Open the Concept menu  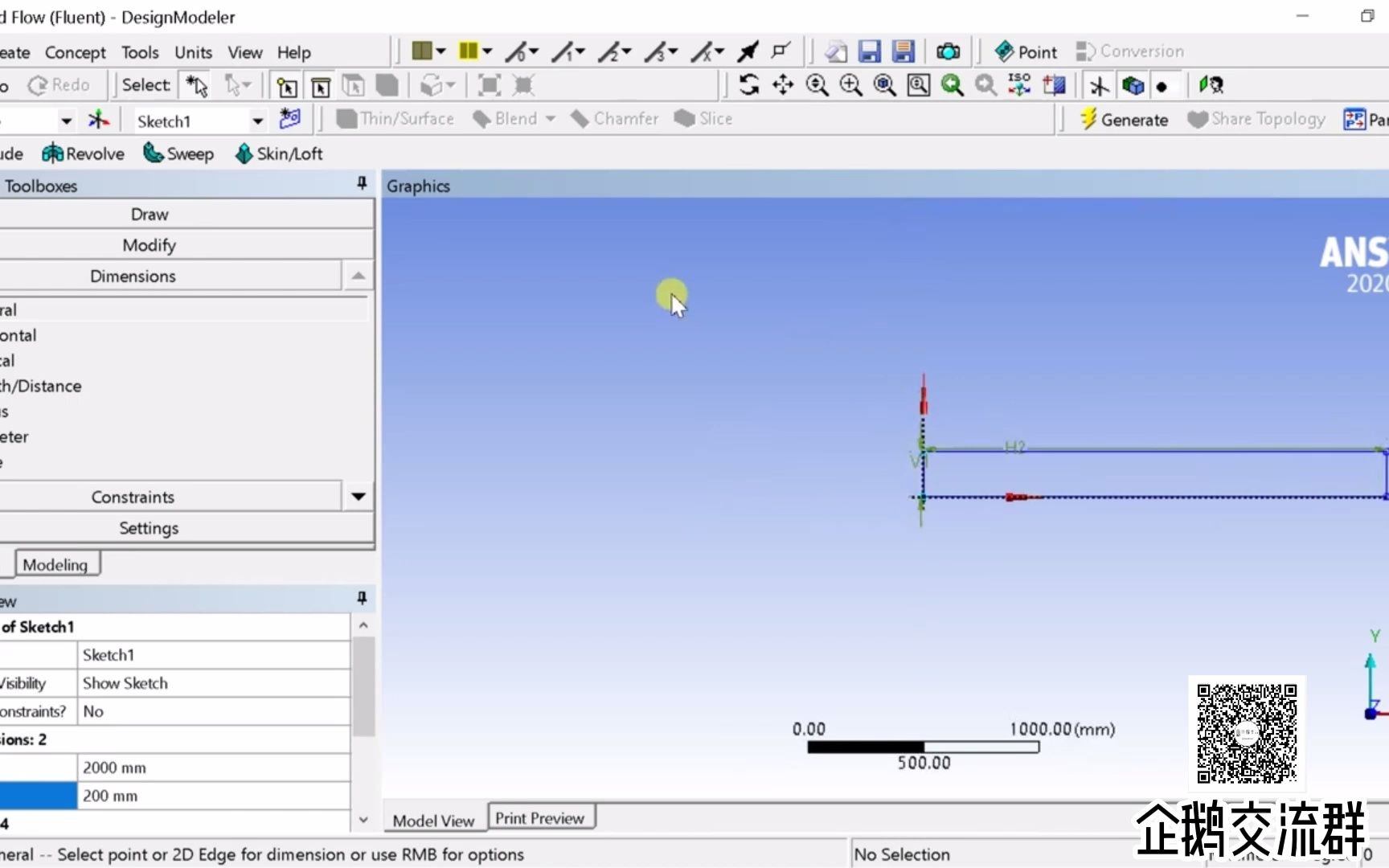pos(75,52)
